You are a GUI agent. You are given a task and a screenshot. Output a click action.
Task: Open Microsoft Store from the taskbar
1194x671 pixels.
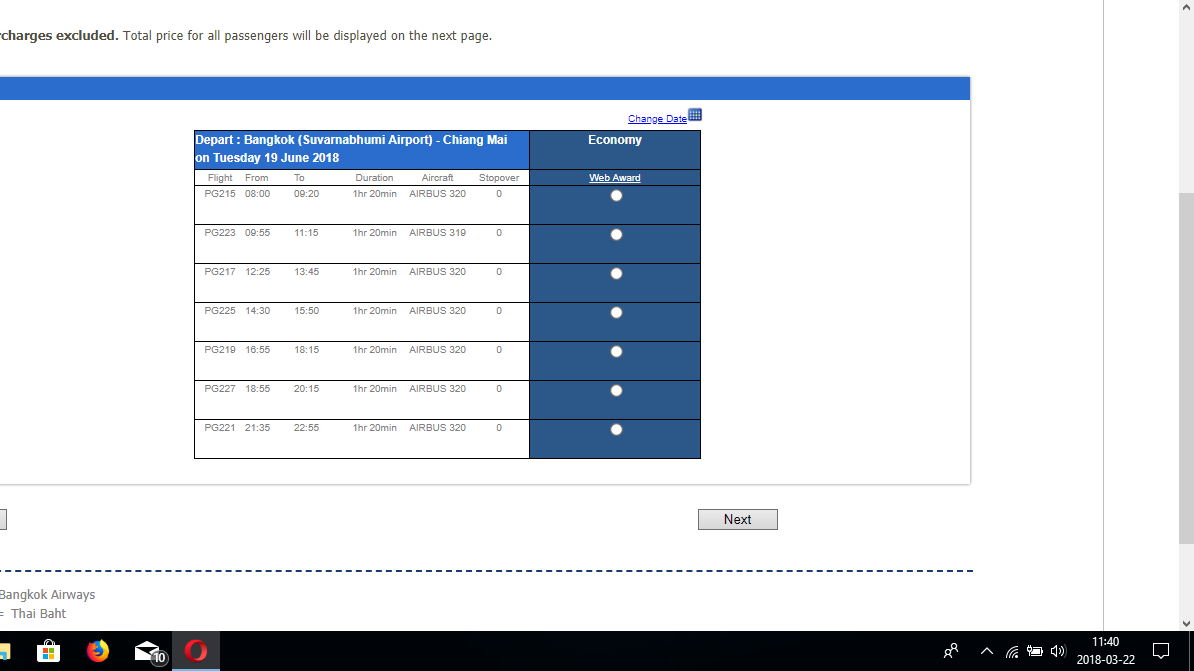coord(48,651)
